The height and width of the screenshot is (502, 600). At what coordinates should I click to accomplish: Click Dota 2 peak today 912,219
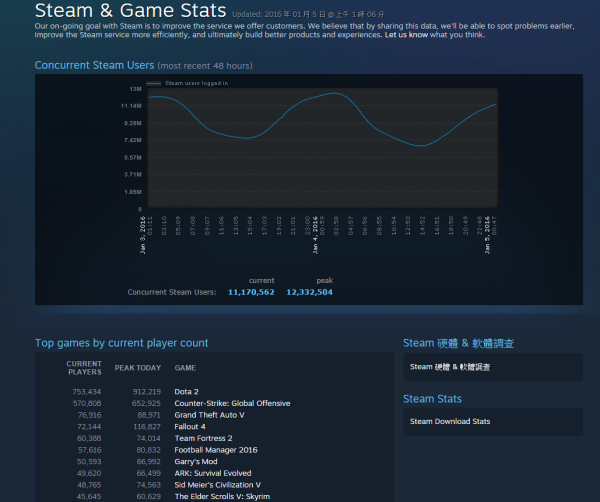click(x=147, y=392)
